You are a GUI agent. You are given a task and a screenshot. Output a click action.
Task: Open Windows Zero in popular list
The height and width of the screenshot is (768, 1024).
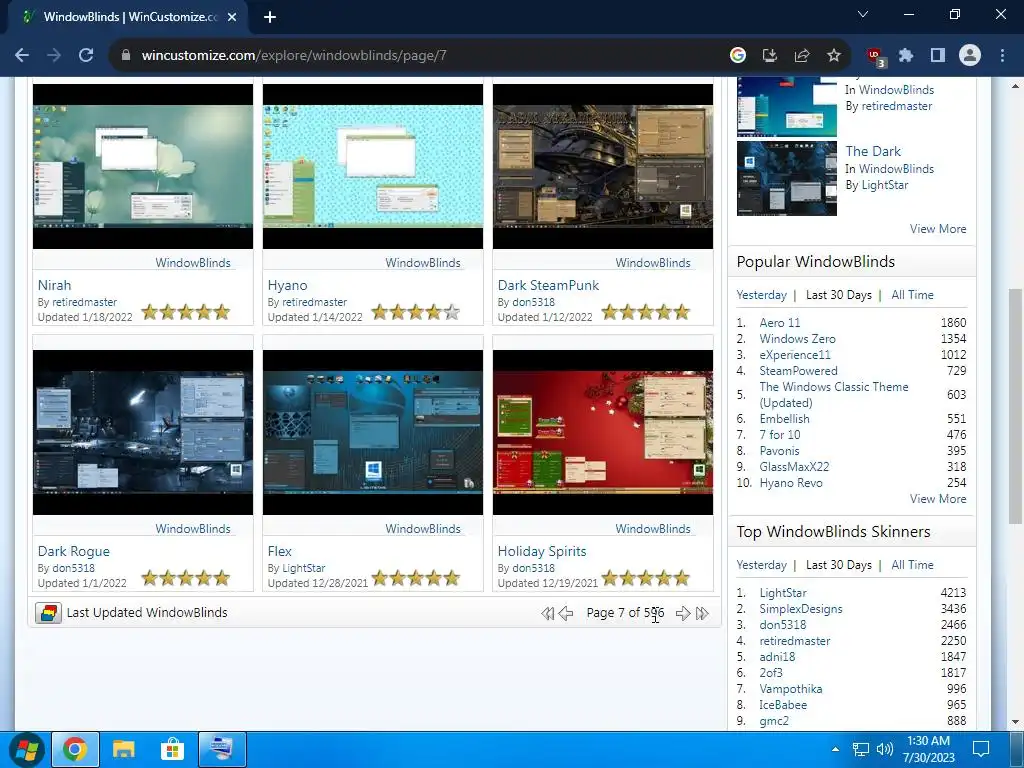797,339
